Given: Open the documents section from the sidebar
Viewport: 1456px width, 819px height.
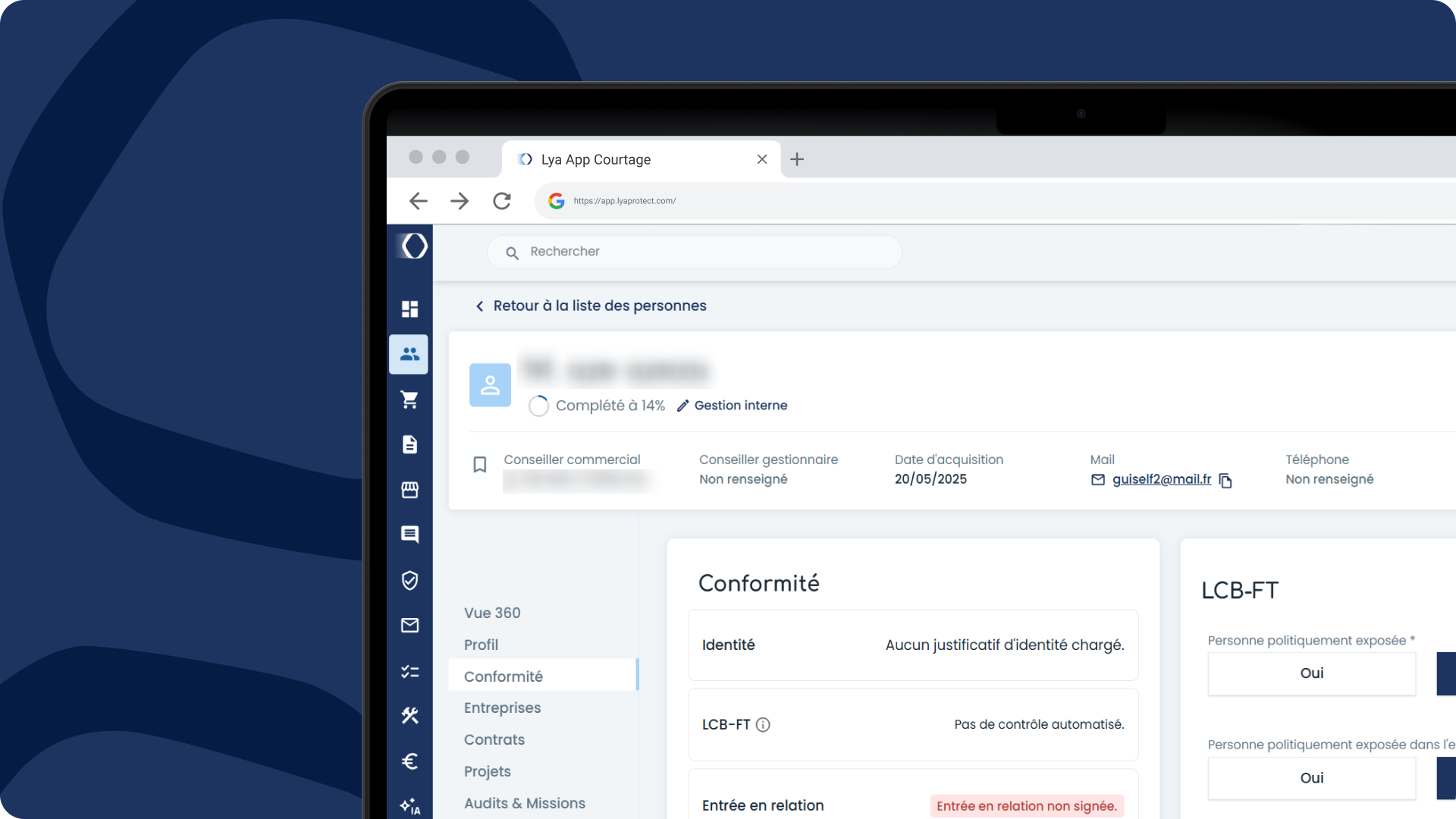Looking at the screenshot, I should click(x=409, y=445).
